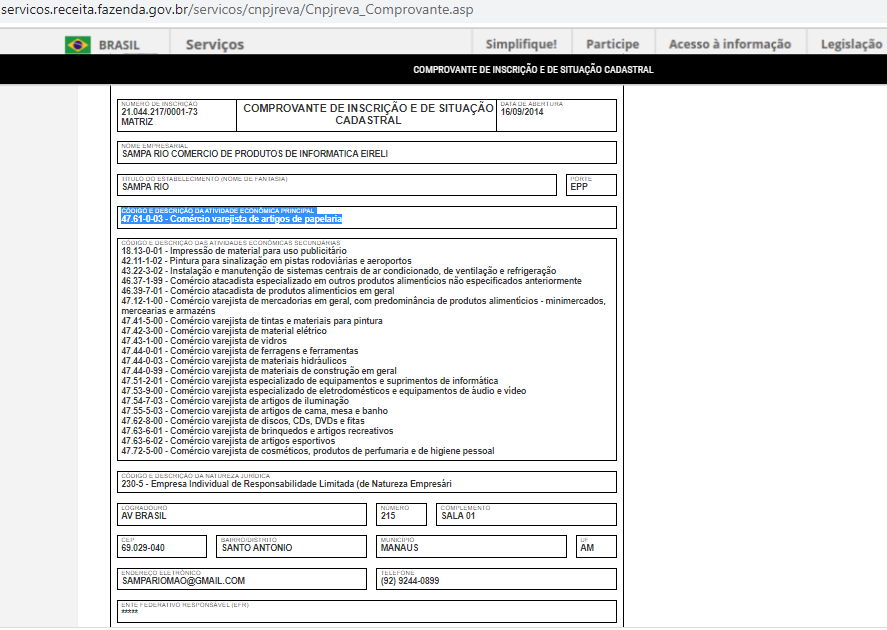Click the black bar page title

(533, 70)
